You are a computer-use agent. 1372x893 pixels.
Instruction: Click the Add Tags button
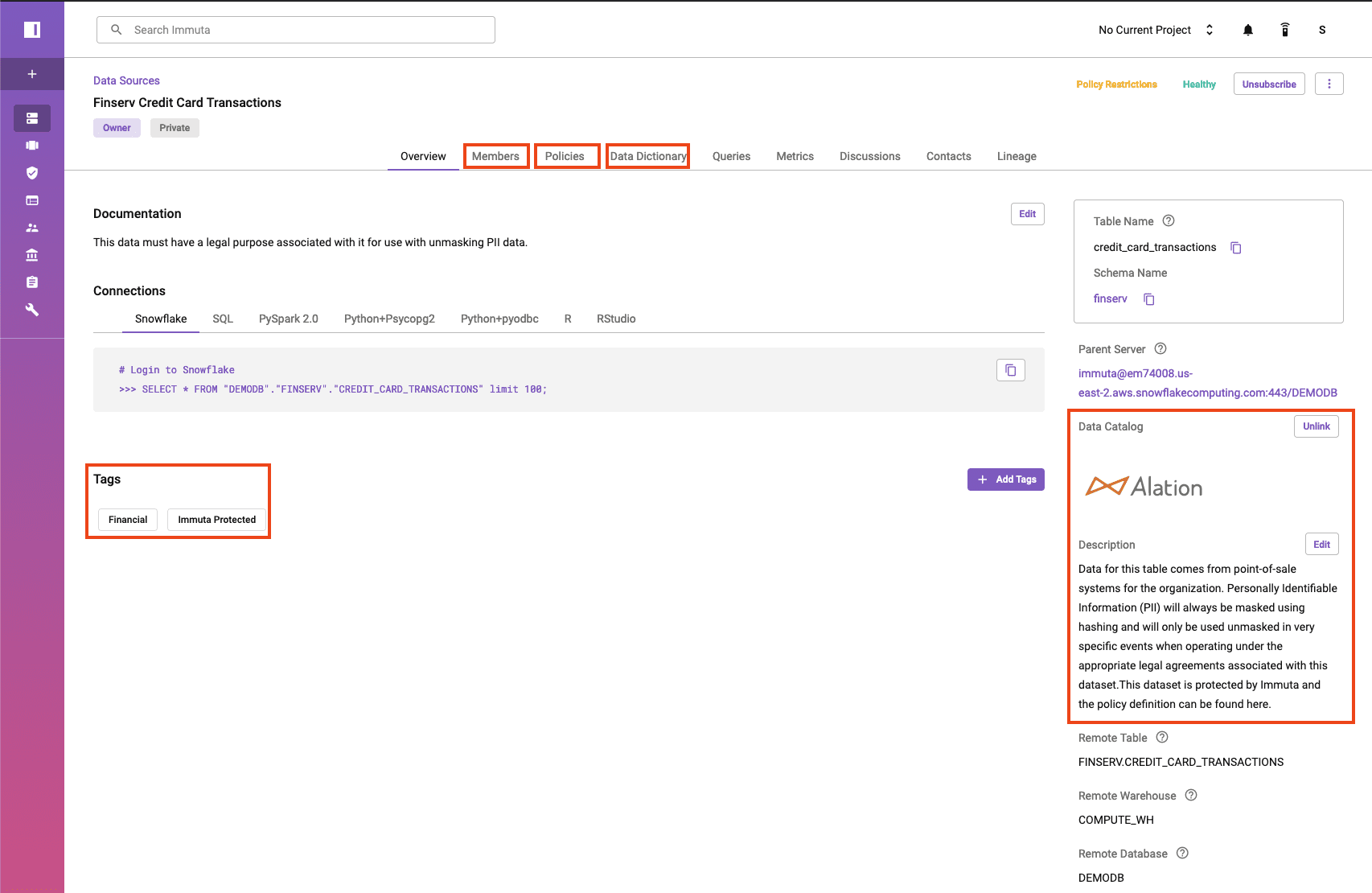[x=1005, y=479]
